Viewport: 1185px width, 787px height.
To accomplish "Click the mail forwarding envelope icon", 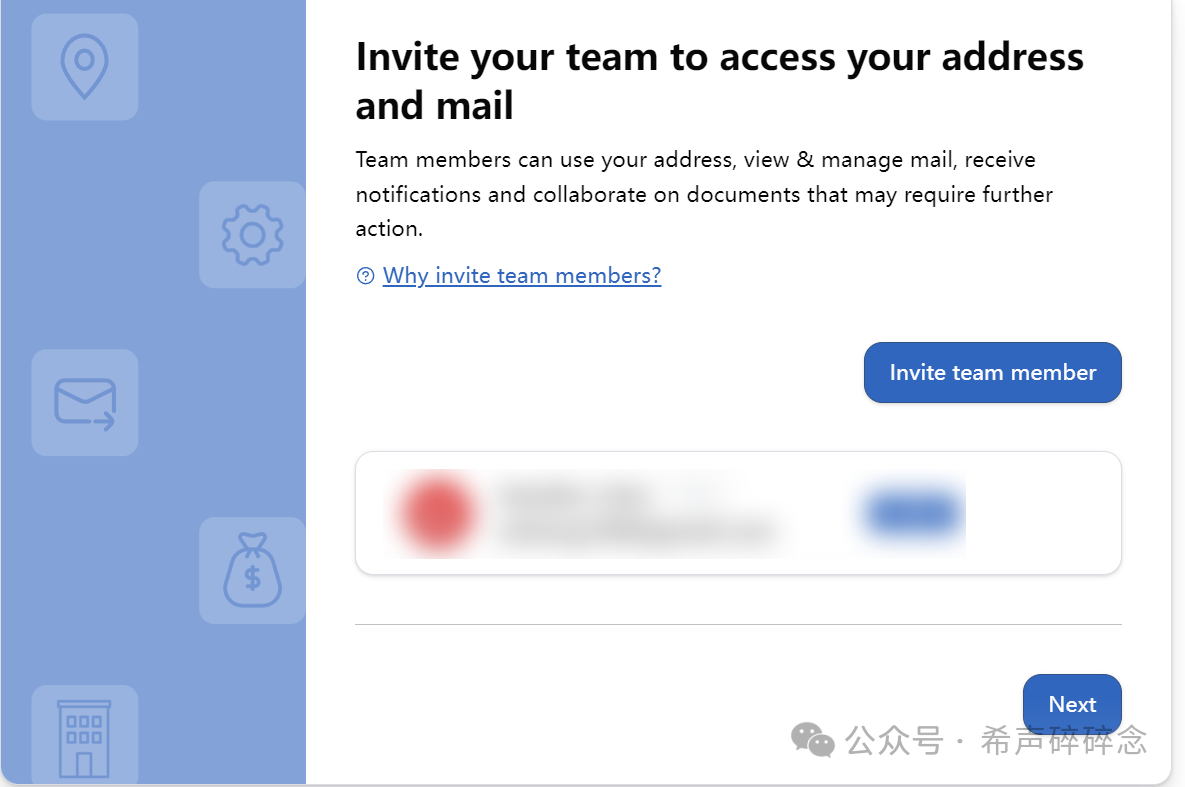I will (85, 402).
